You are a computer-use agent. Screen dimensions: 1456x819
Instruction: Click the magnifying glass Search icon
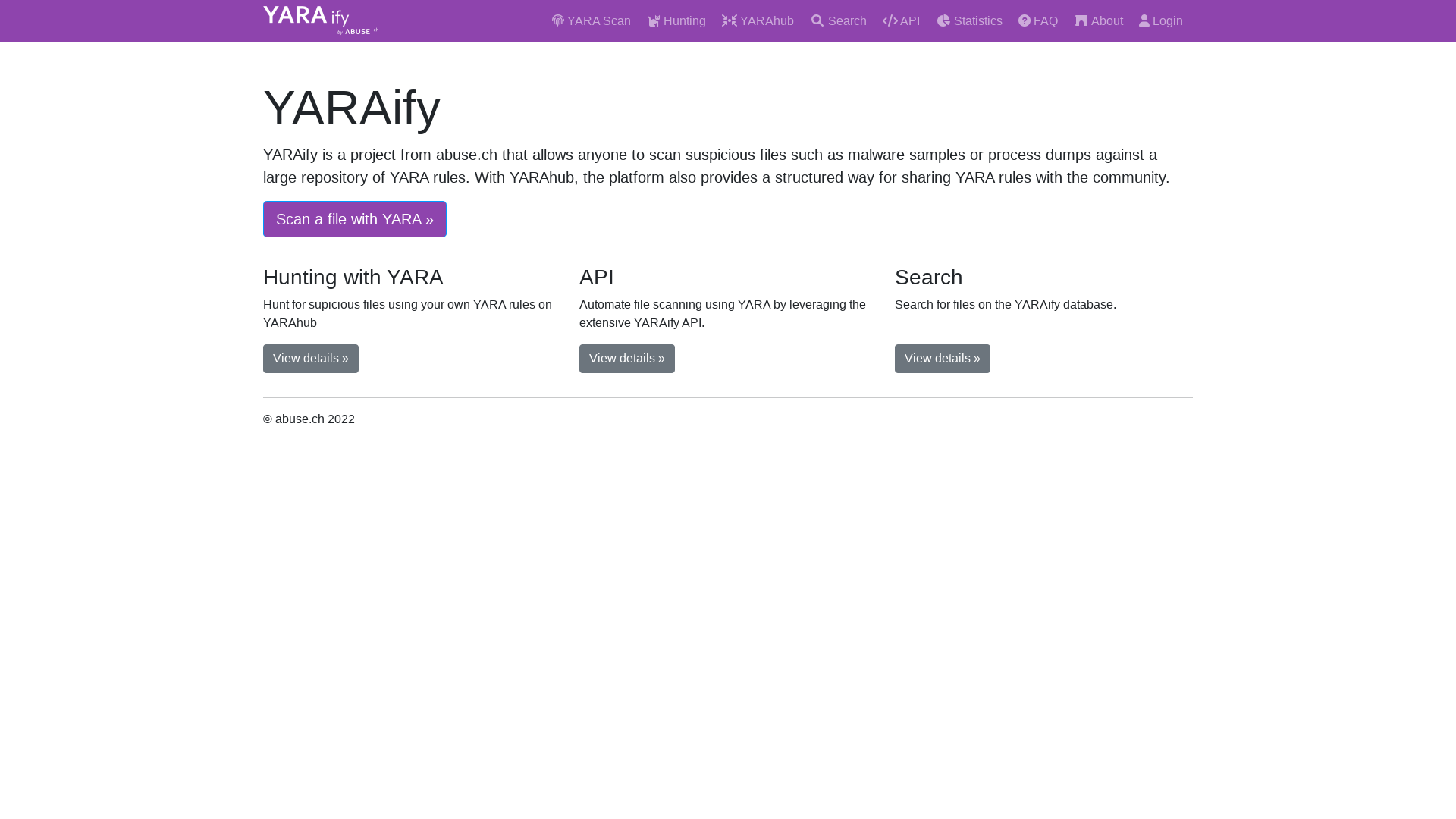(x=817, y=21)
